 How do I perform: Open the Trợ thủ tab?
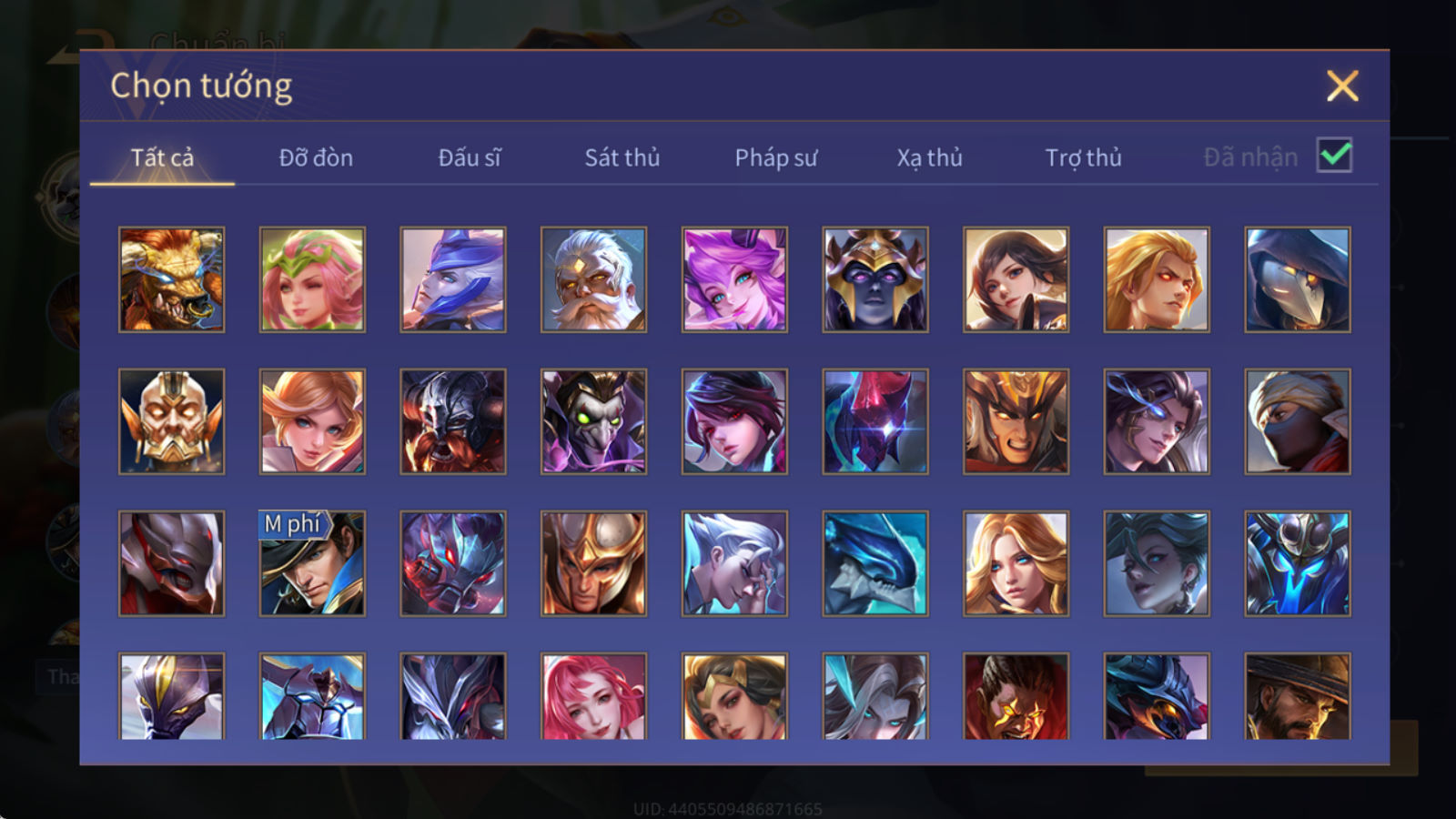[x=1083, y=157]
